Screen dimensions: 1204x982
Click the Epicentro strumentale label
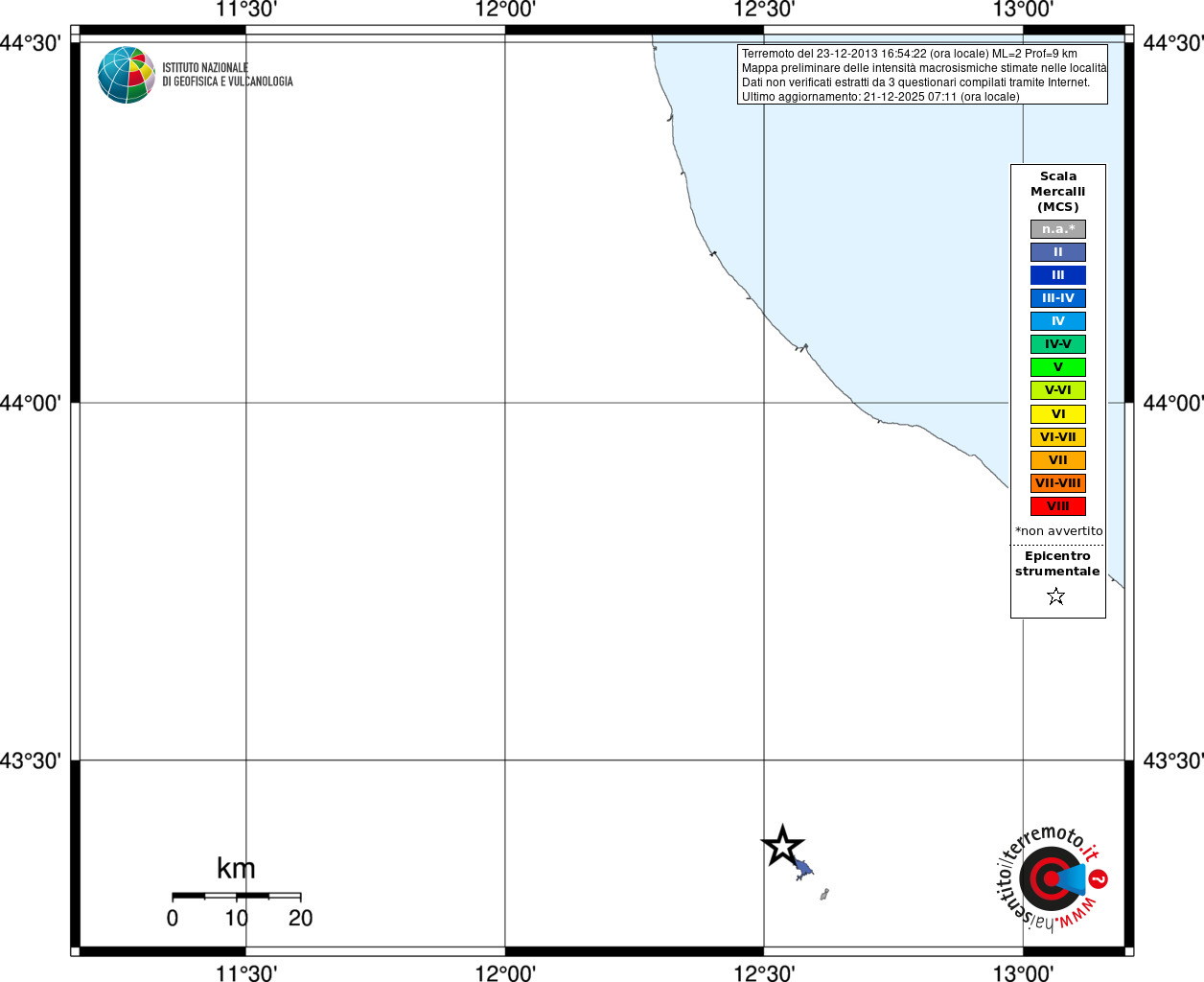(1057, 564)
